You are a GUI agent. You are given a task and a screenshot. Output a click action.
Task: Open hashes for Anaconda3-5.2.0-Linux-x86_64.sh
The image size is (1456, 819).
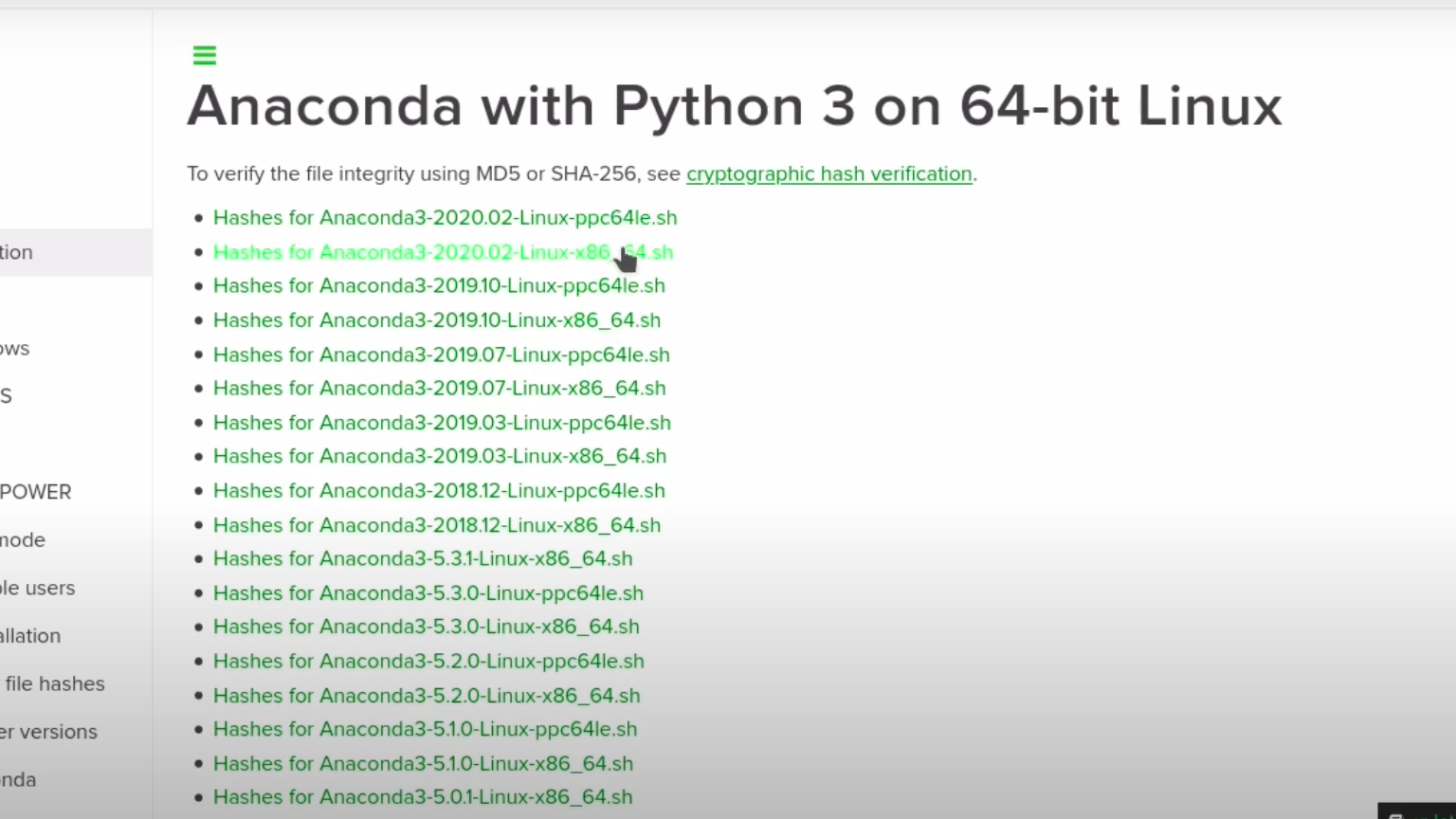click(426, 696)
